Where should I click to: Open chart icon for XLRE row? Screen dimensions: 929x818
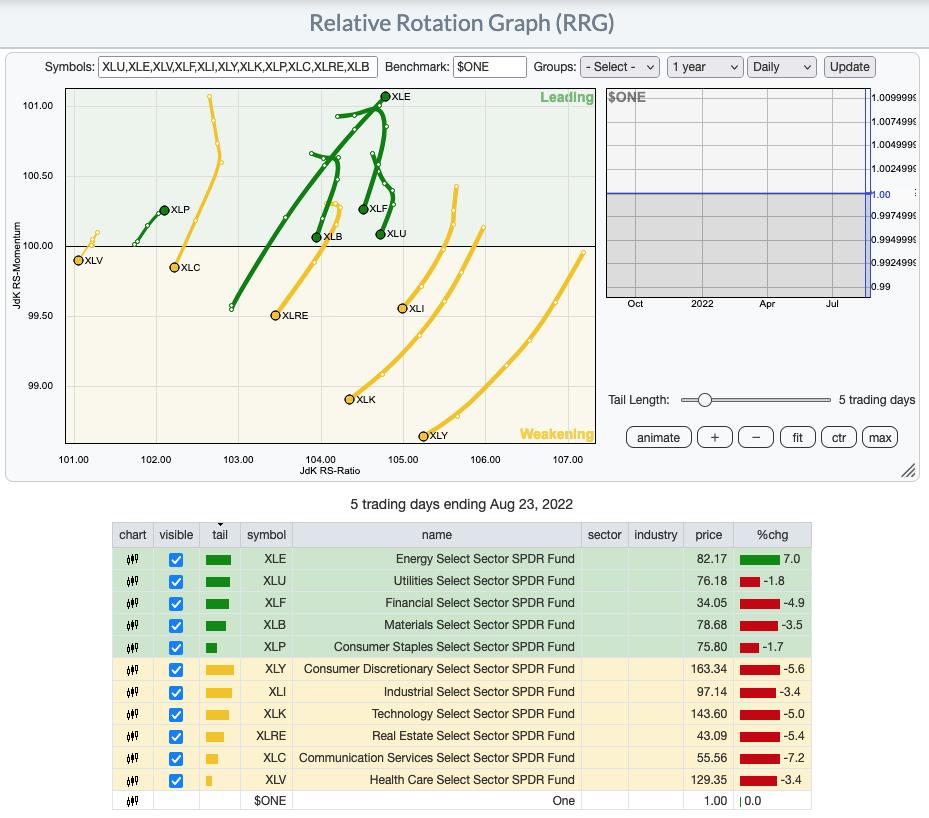click(133, 736)
